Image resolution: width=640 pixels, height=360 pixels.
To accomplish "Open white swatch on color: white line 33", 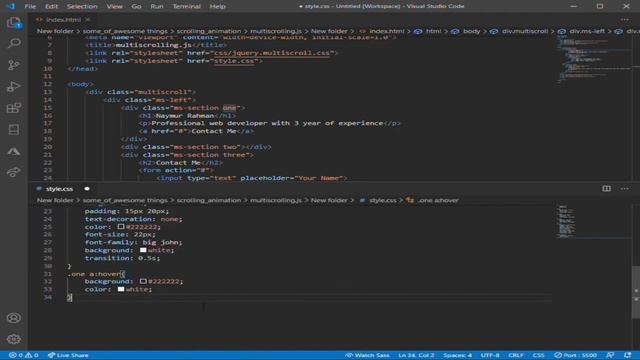I will point(121,289).
